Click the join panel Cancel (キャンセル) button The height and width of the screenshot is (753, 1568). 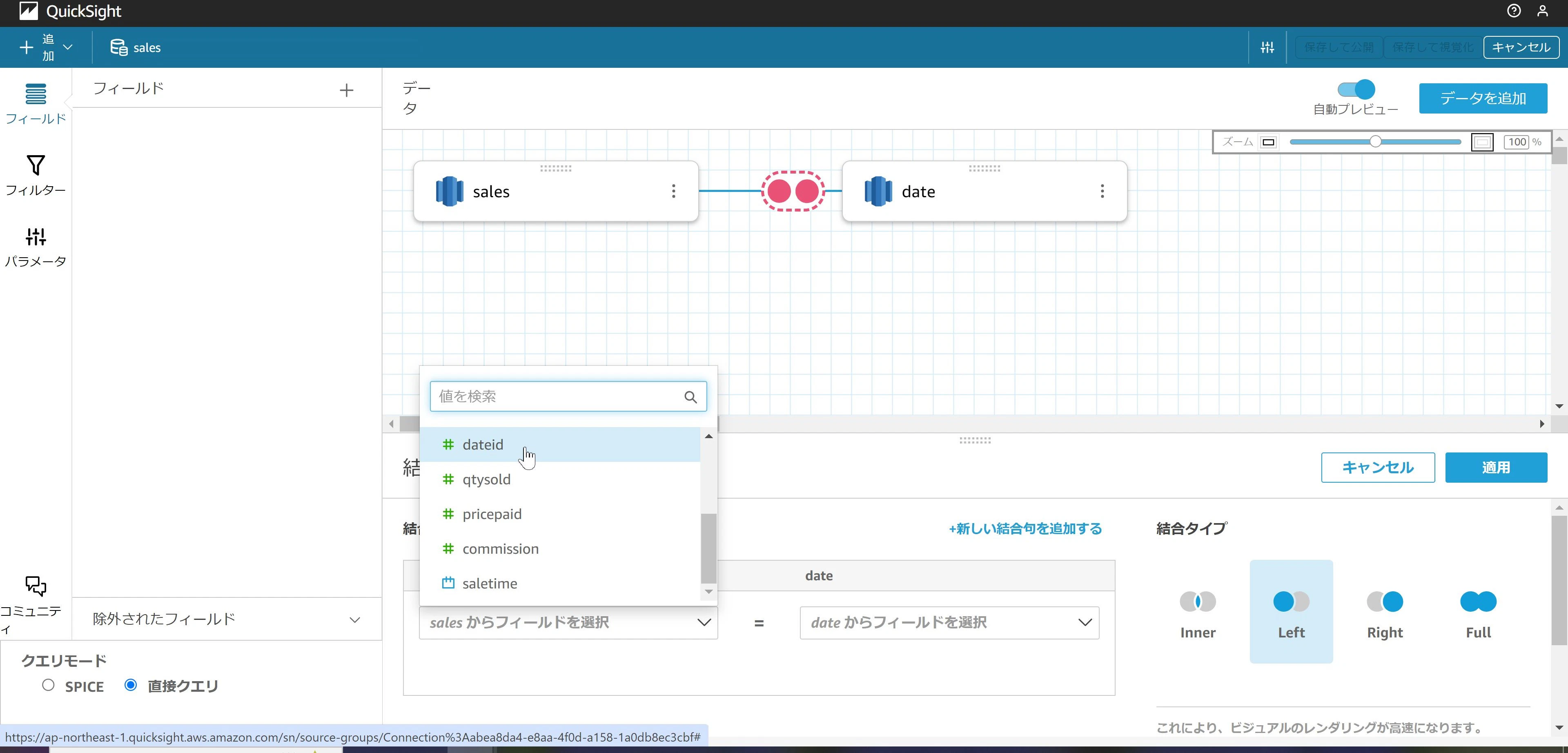tap(1377, 468)
